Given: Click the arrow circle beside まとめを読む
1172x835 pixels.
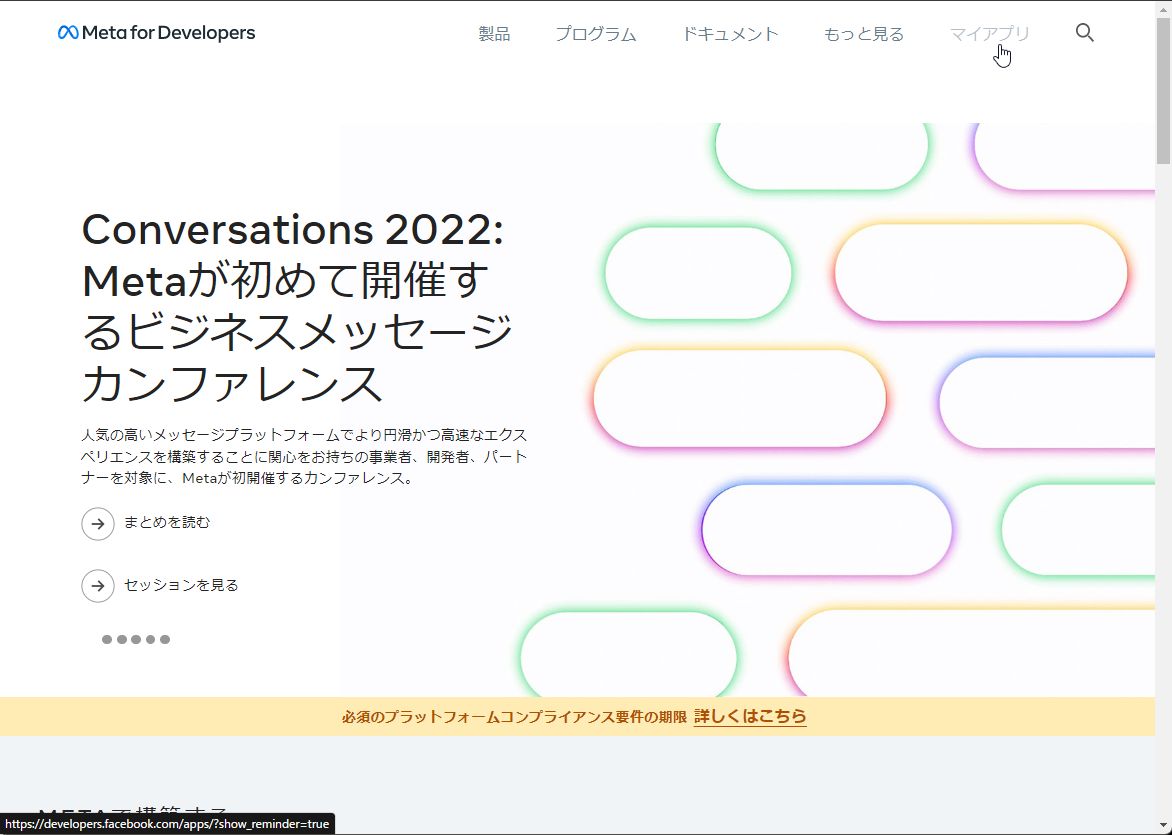Looking at the screenshot, I should click(x=98, y=523).
